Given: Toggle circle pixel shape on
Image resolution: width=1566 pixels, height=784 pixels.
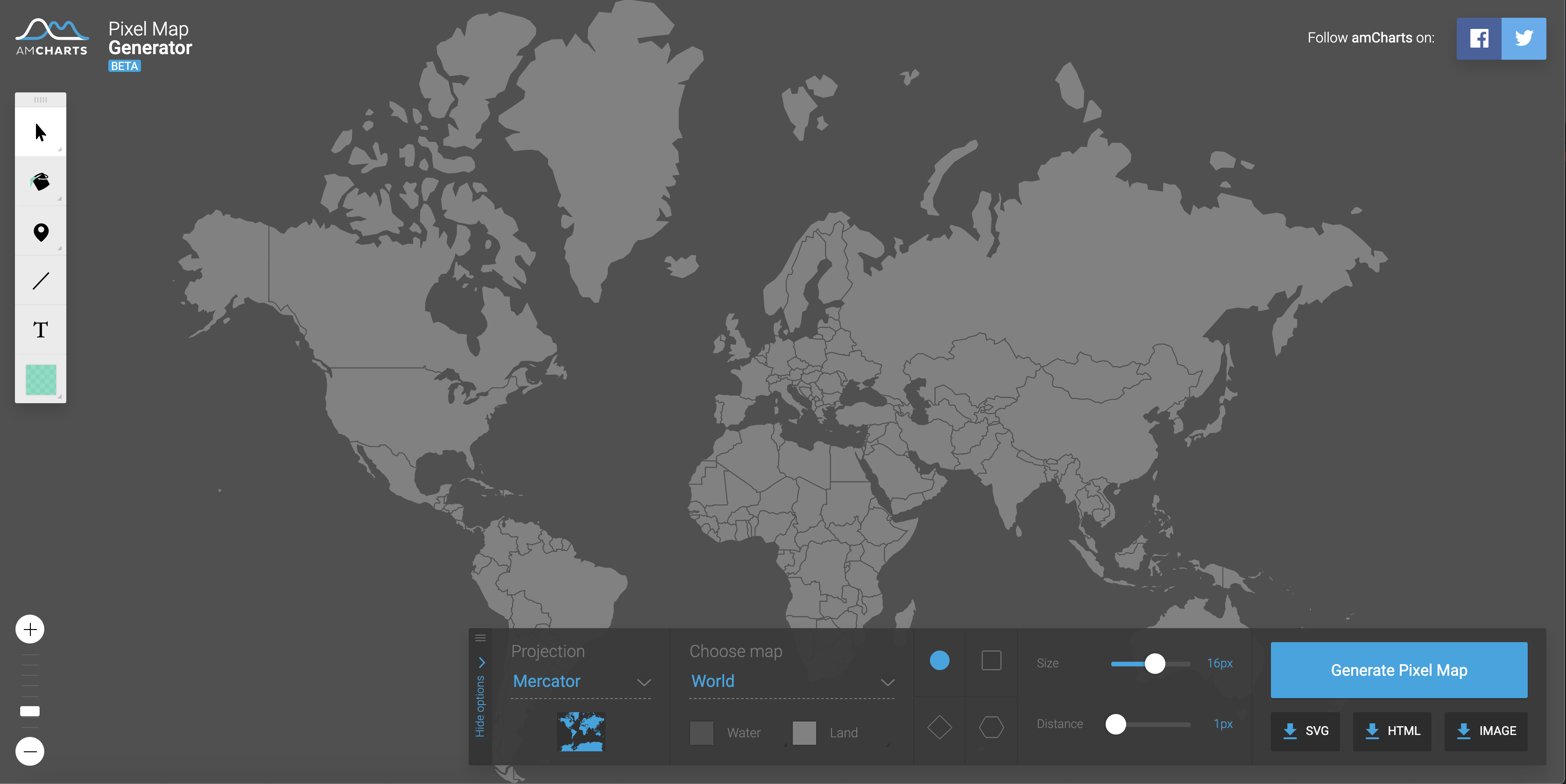Looking at the screenshot, I should point(940,661).
